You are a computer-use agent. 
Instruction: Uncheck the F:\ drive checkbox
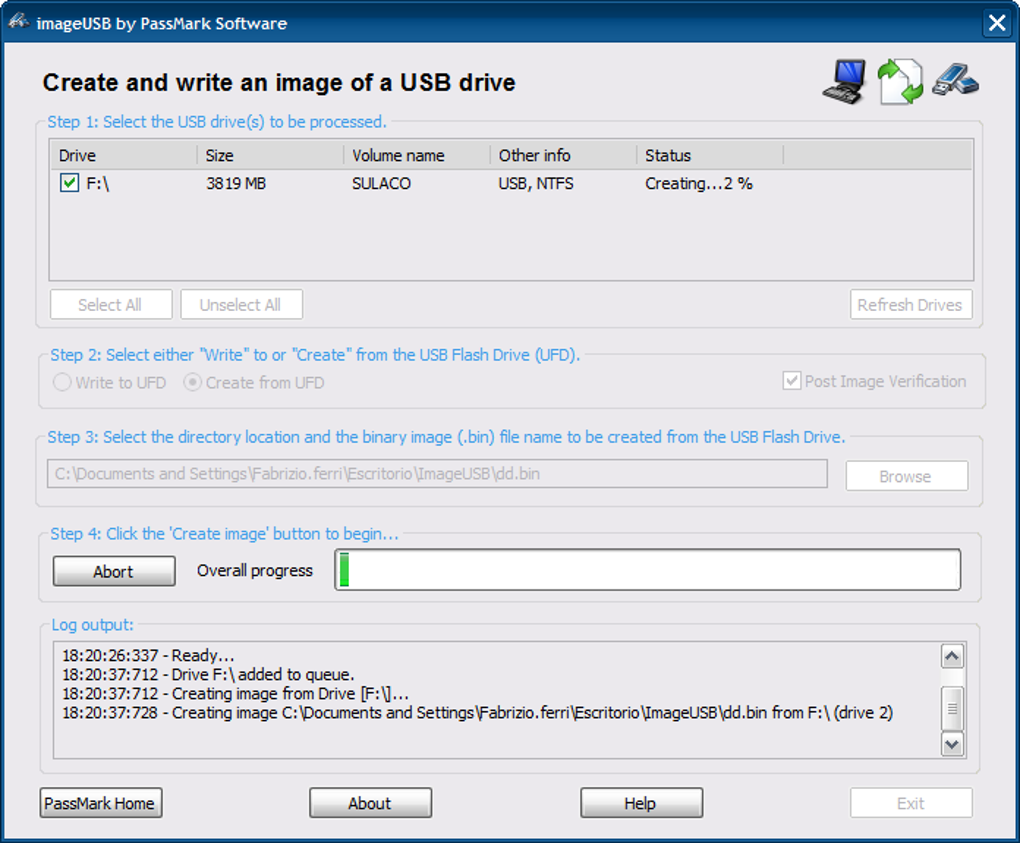coord(70,183)
